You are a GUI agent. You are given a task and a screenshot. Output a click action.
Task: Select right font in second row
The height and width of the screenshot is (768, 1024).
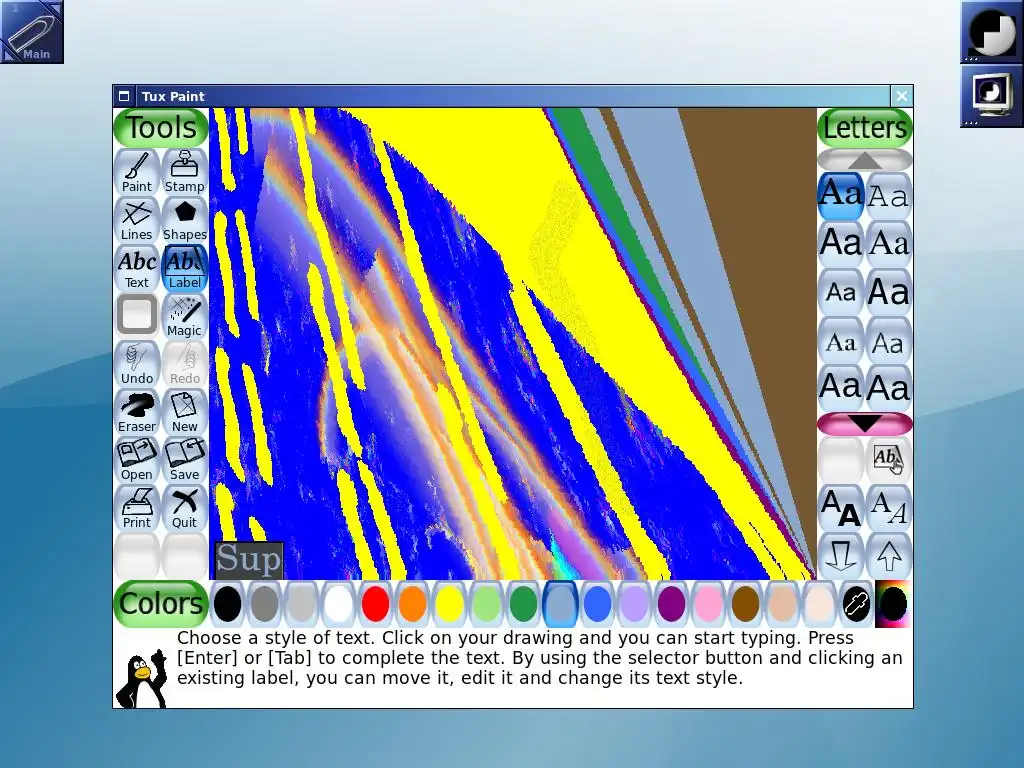888,244
